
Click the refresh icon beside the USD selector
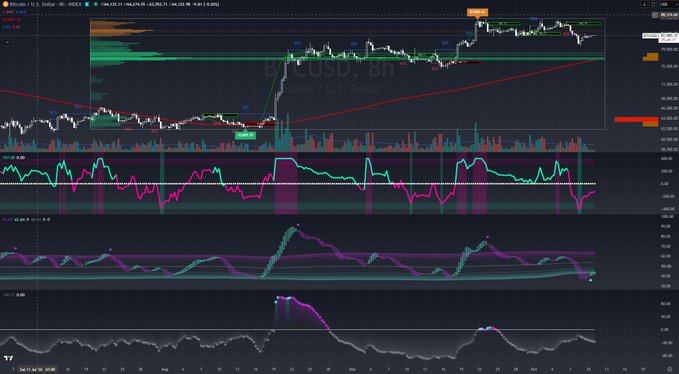point(653,4)
